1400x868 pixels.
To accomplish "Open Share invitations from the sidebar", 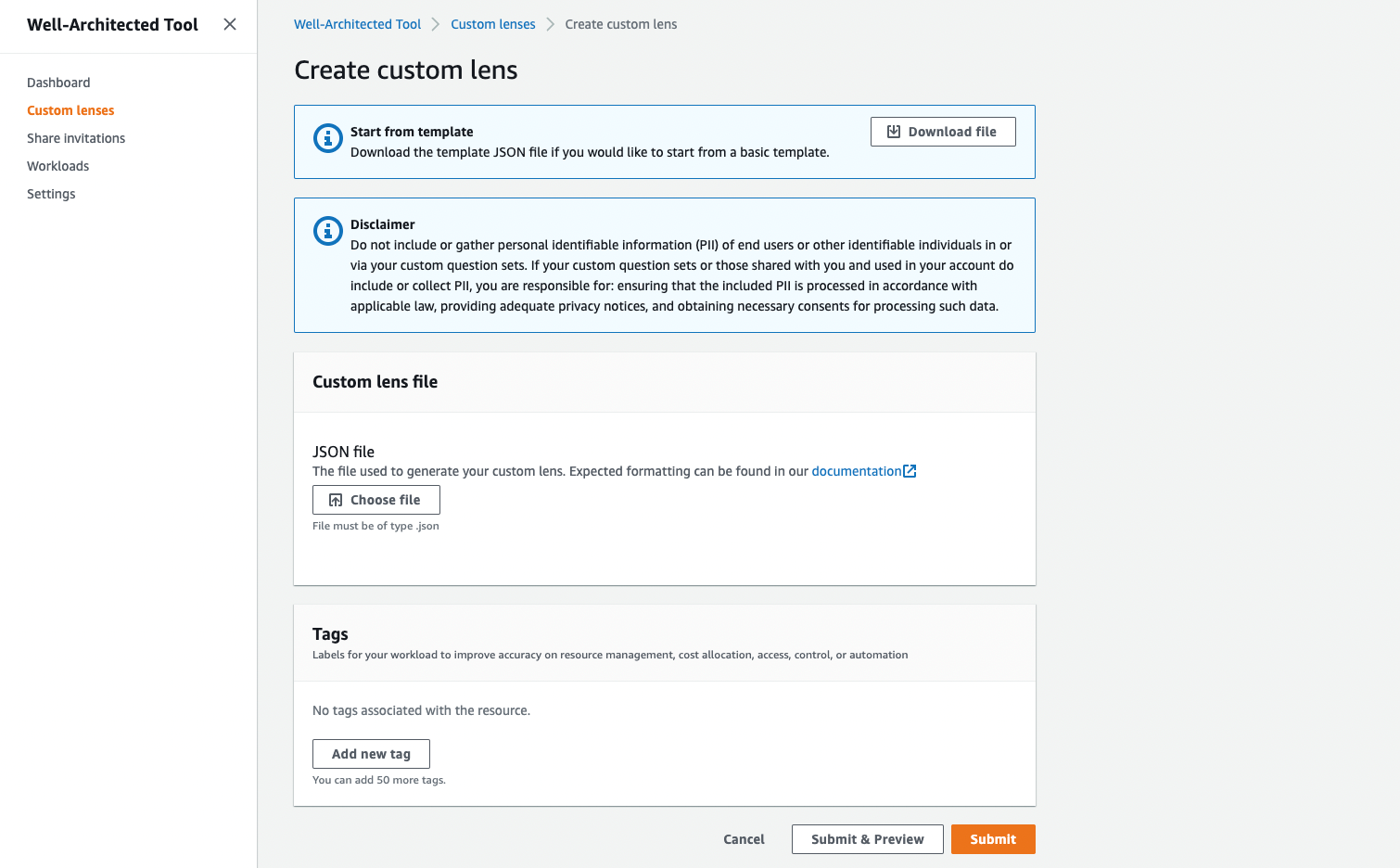I will (x=76, y=137).
